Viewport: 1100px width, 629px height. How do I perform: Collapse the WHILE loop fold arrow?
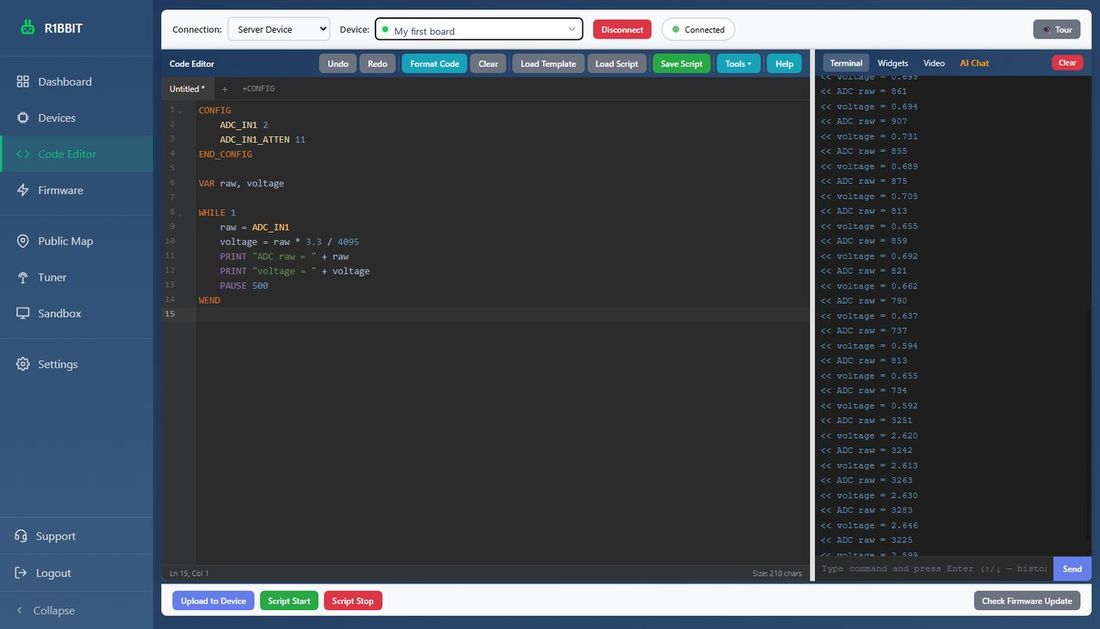tap(180, 213)
